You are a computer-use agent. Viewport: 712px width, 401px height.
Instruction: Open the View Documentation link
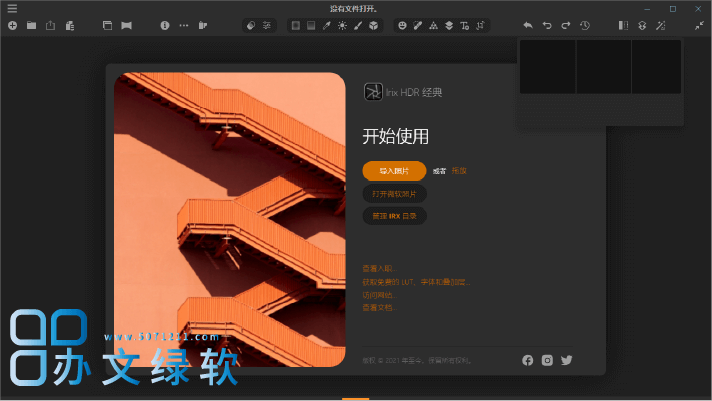380,308
